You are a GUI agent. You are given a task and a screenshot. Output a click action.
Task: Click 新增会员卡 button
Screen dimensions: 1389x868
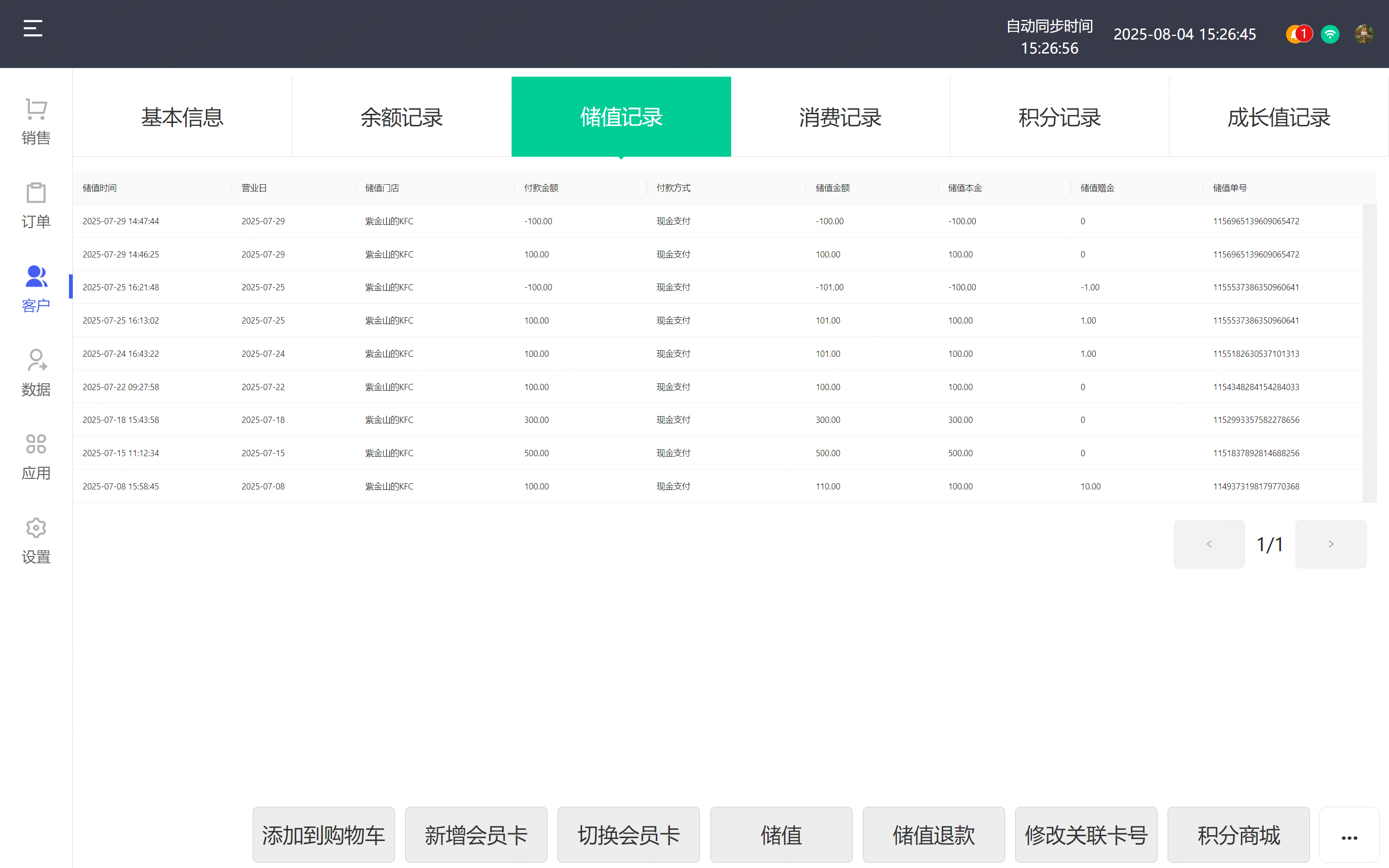click(476, 835)
